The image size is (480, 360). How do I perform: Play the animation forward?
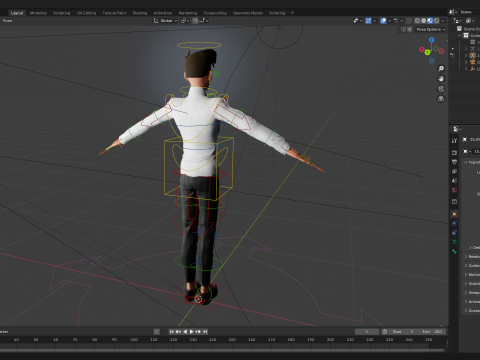tap(191, 332)
